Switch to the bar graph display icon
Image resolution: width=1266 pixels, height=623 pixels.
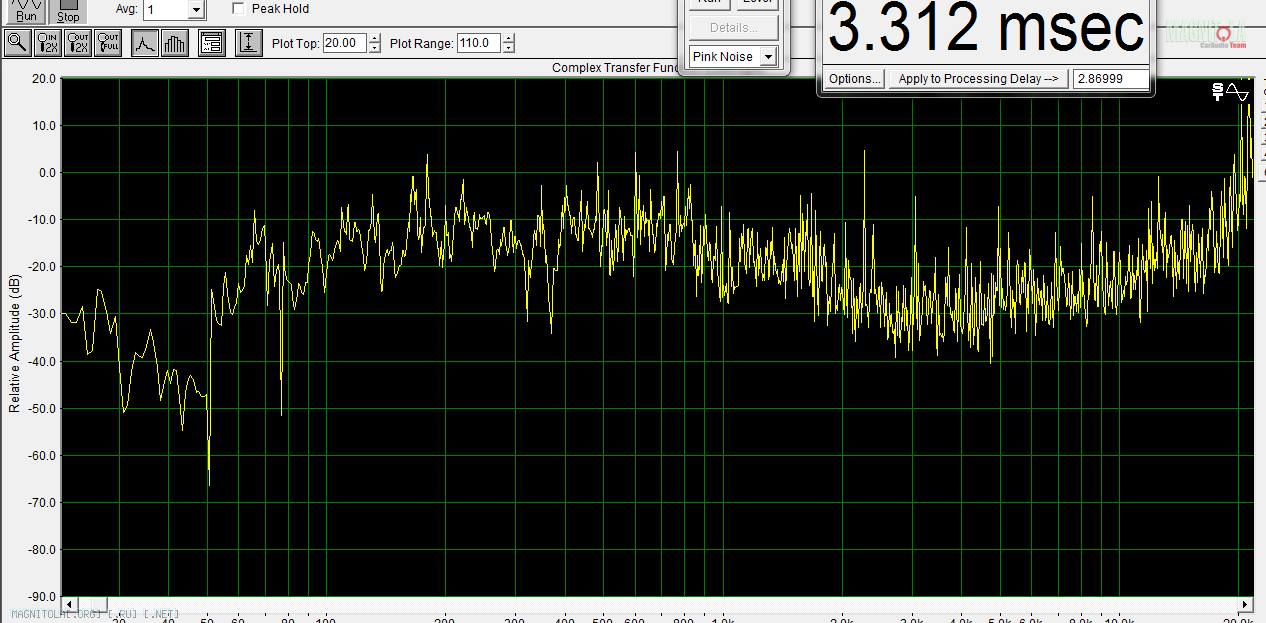(x=174, y=42)
